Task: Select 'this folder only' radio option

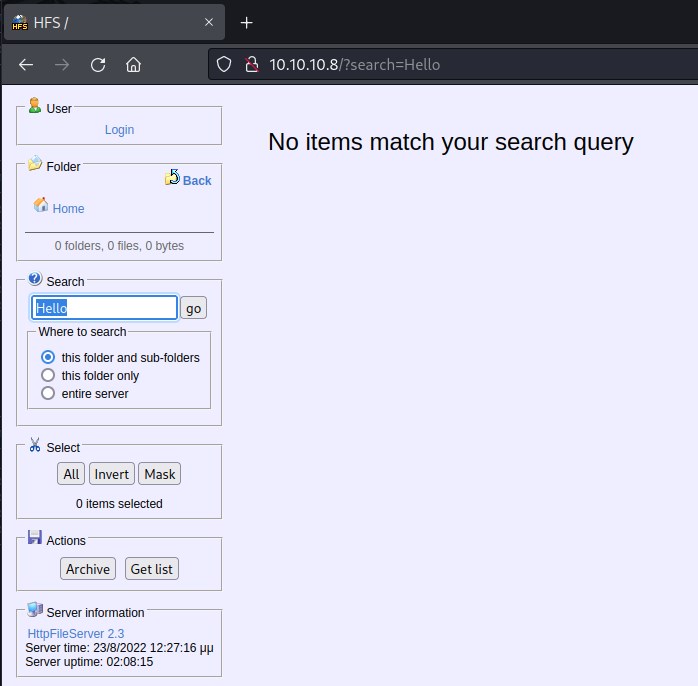Action: point(48,375)
